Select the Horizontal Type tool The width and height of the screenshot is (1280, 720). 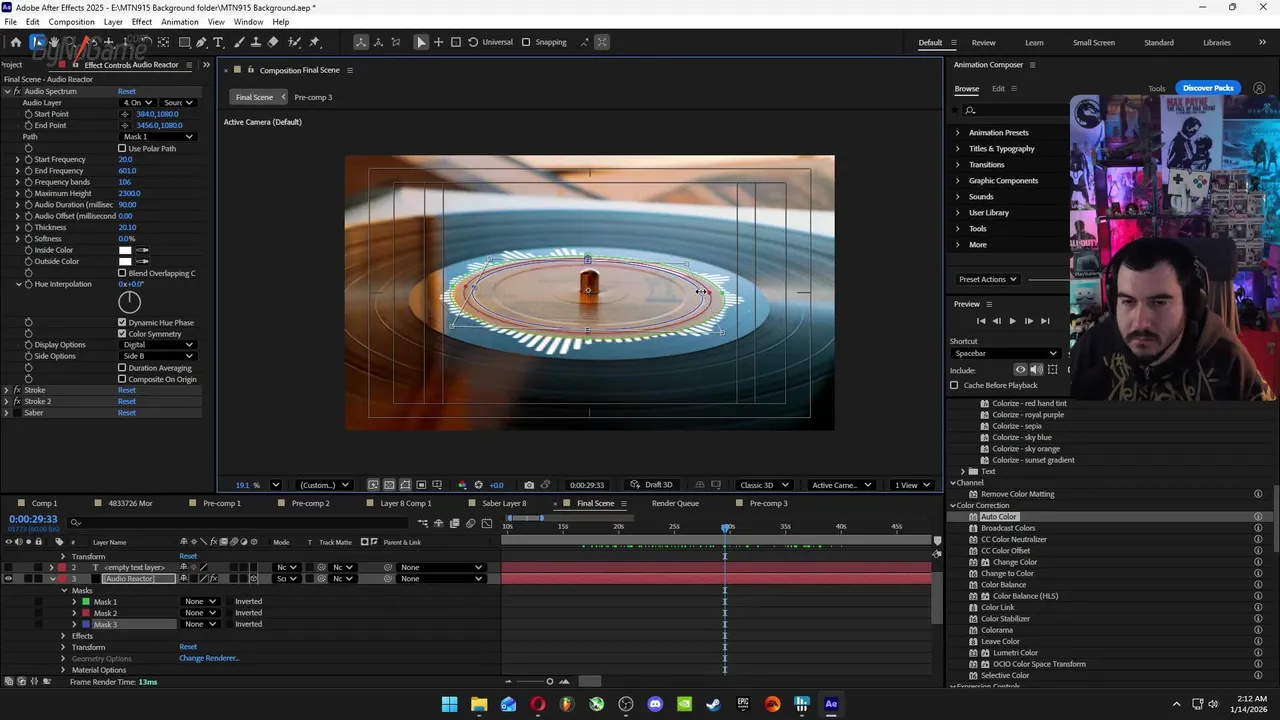coord(219,42)
